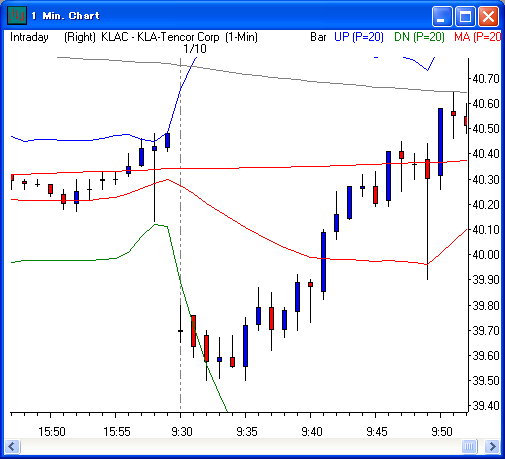Click the 15:55 time axis label

(x=117, y=432)
